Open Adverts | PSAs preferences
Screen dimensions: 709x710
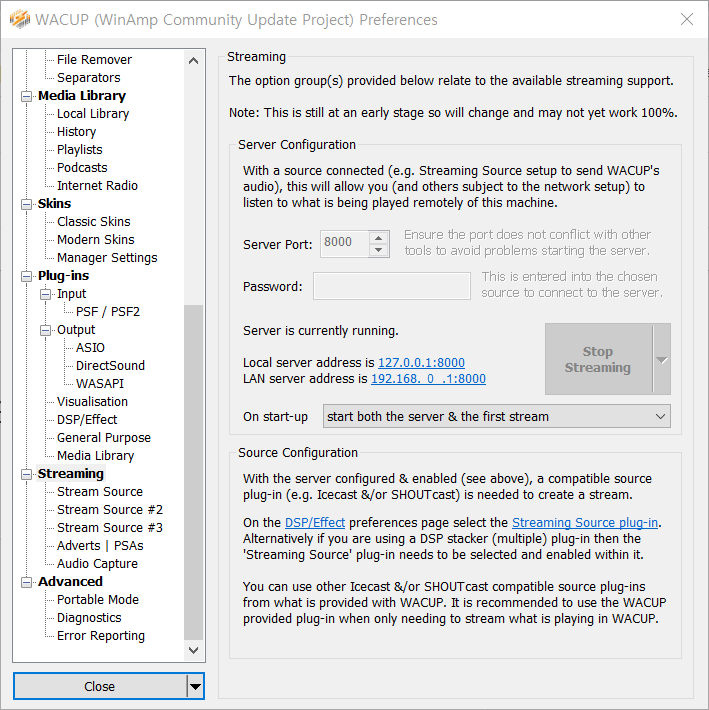point(100,546)
